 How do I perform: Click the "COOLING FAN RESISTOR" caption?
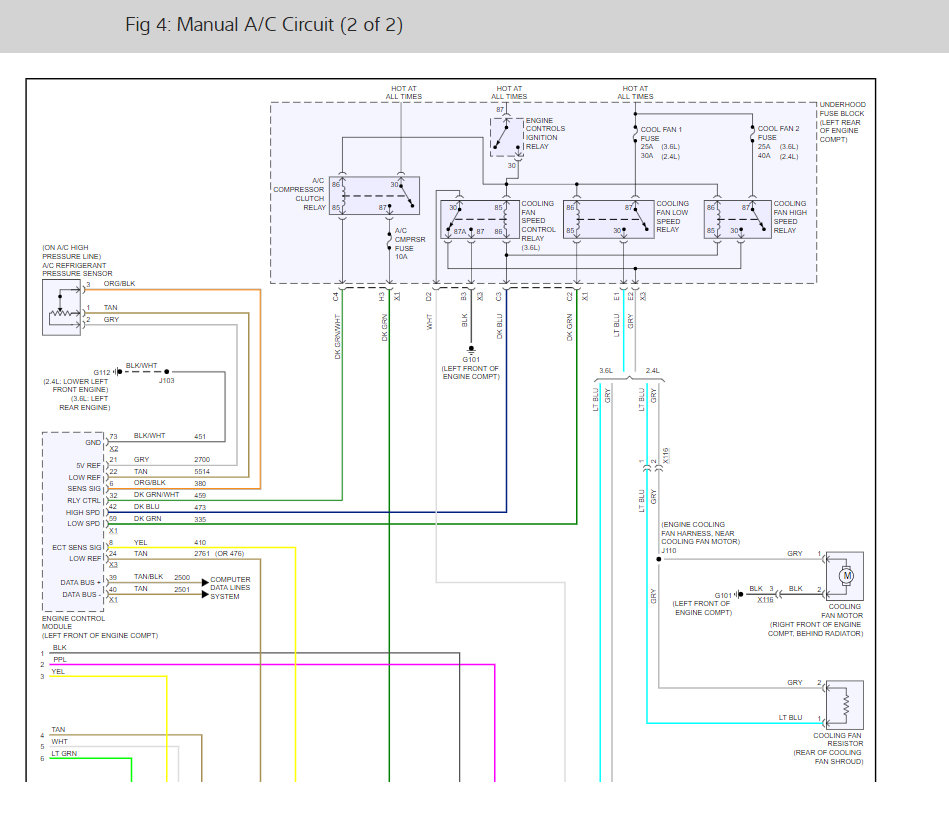838,739
